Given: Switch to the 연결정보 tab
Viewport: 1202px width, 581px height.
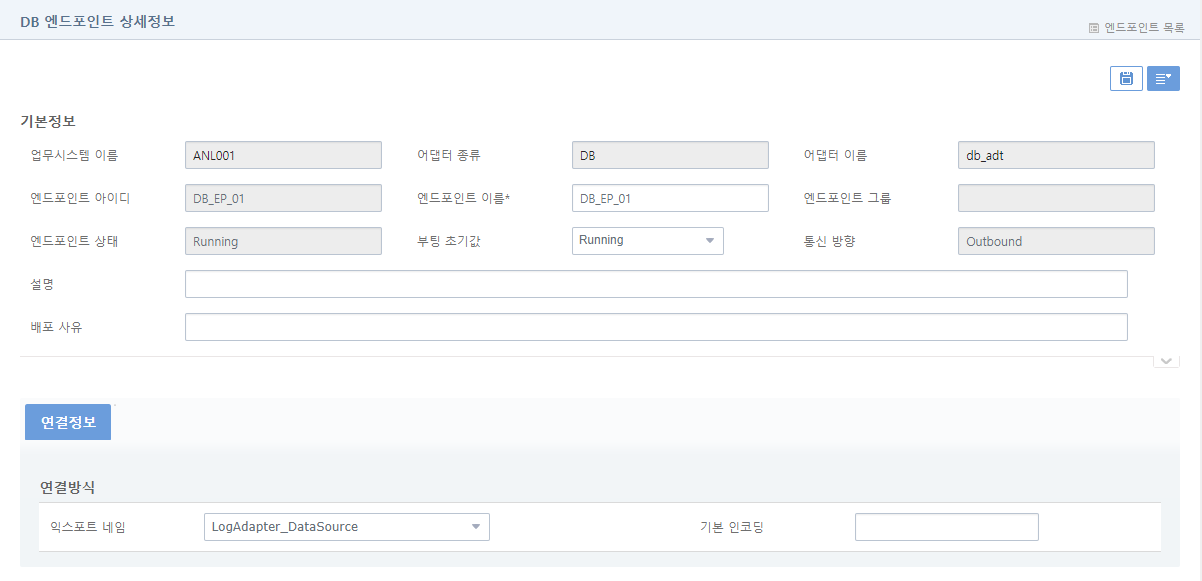Looking at the screenshot, I should tap(68, 422).
